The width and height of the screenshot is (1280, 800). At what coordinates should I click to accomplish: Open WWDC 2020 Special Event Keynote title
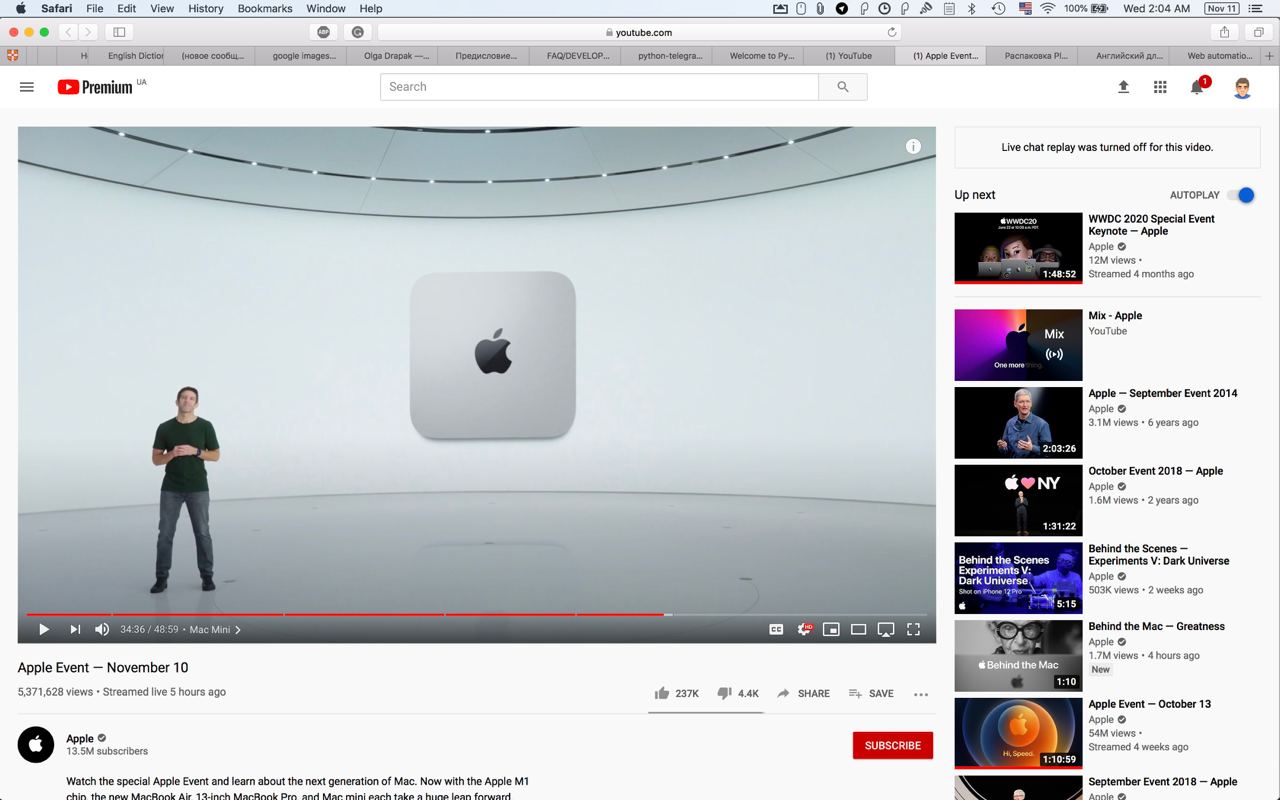click(1152, 225)
